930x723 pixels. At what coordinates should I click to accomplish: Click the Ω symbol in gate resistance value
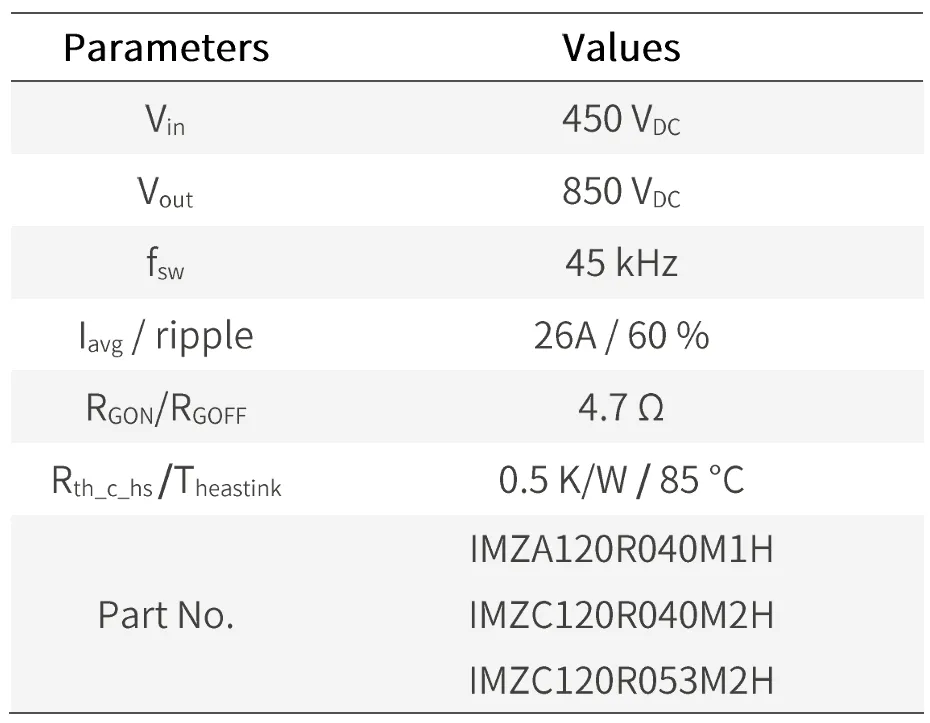pos(651,408)
